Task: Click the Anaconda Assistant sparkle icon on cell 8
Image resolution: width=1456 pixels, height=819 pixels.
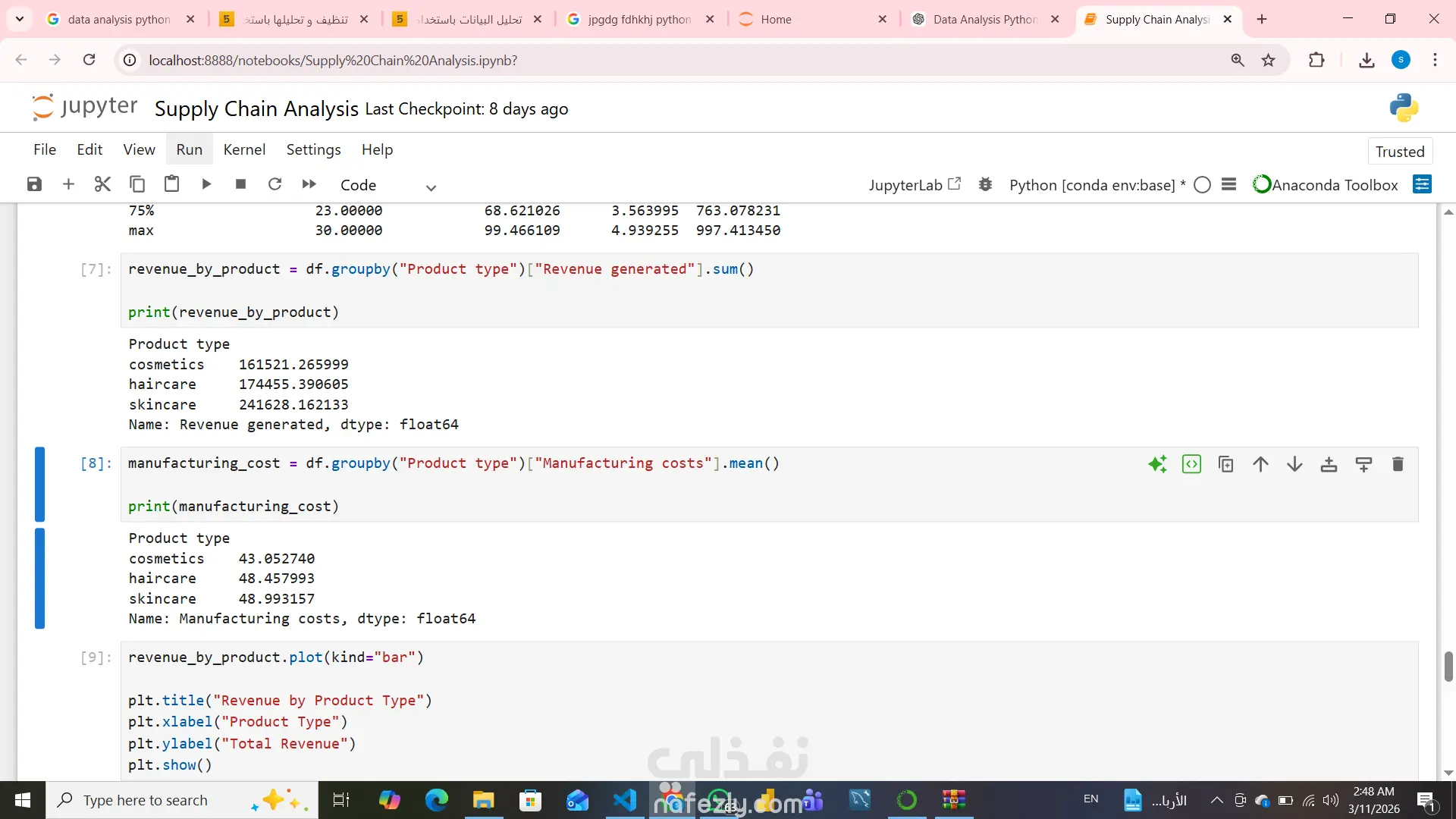Action: click(x=1157, y=464)
